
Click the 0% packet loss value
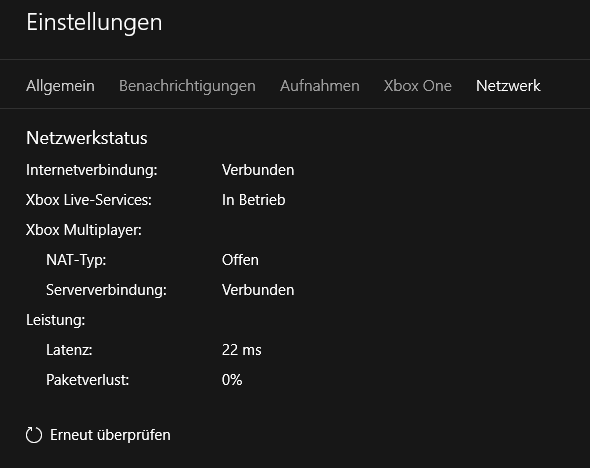coord(232,380)
